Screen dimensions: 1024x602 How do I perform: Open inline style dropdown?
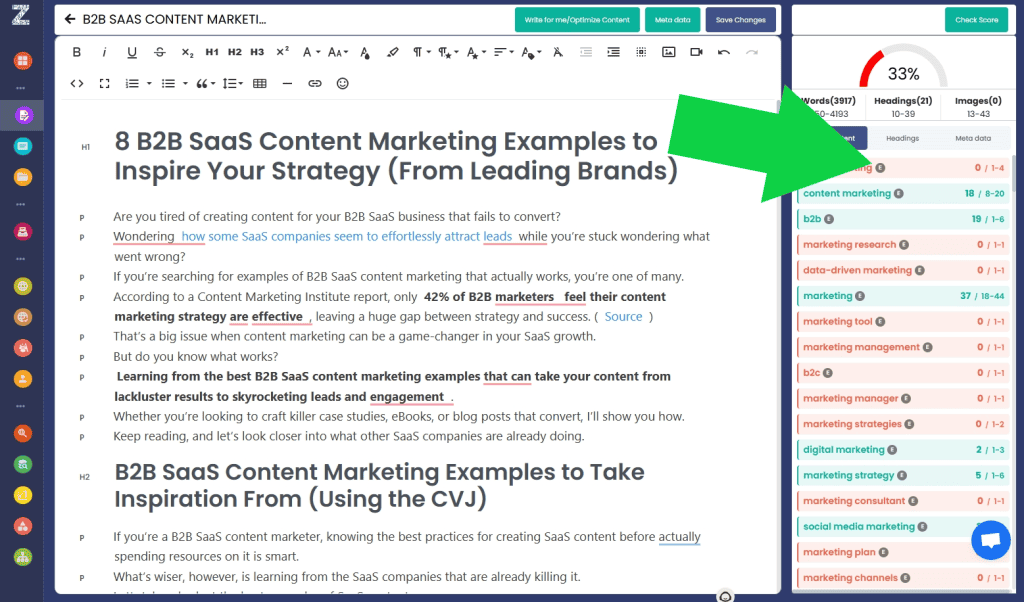[x=476, y=52]
